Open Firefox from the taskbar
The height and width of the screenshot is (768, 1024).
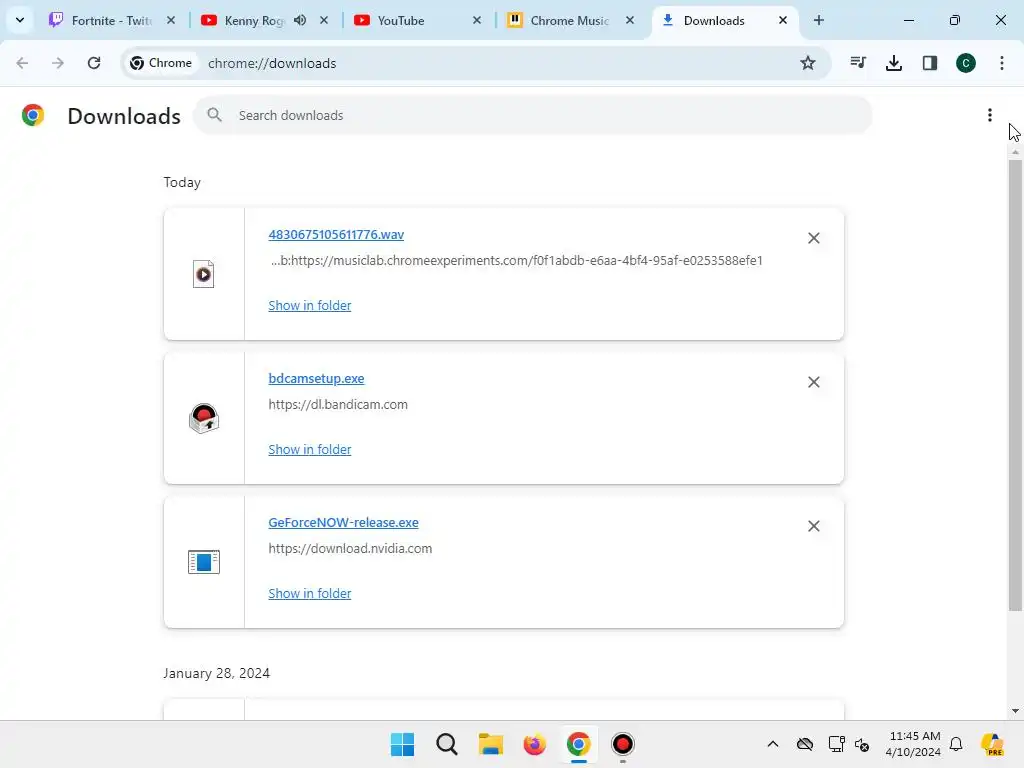coord(534,744)
